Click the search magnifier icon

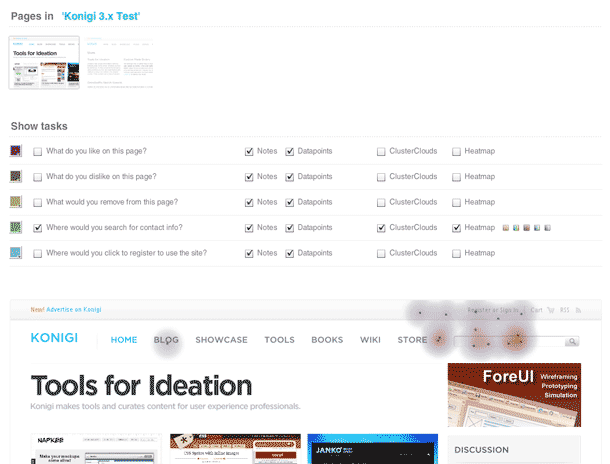(572, 341)
